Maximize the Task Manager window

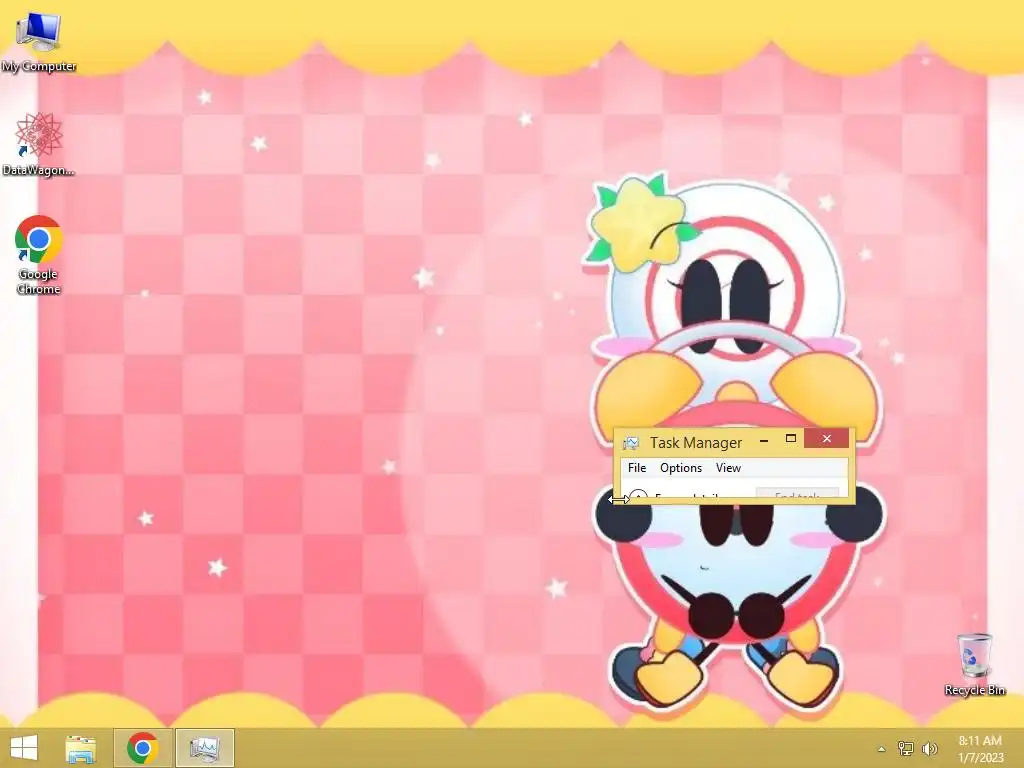click(x=790, y=439)
